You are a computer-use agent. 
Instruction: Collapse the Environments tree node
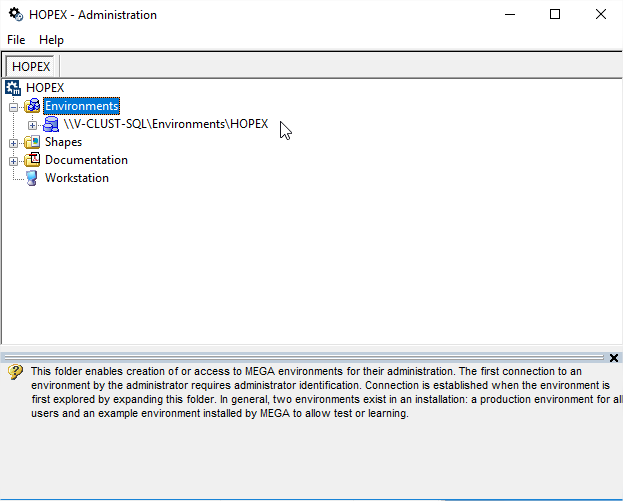click(14, 106)
